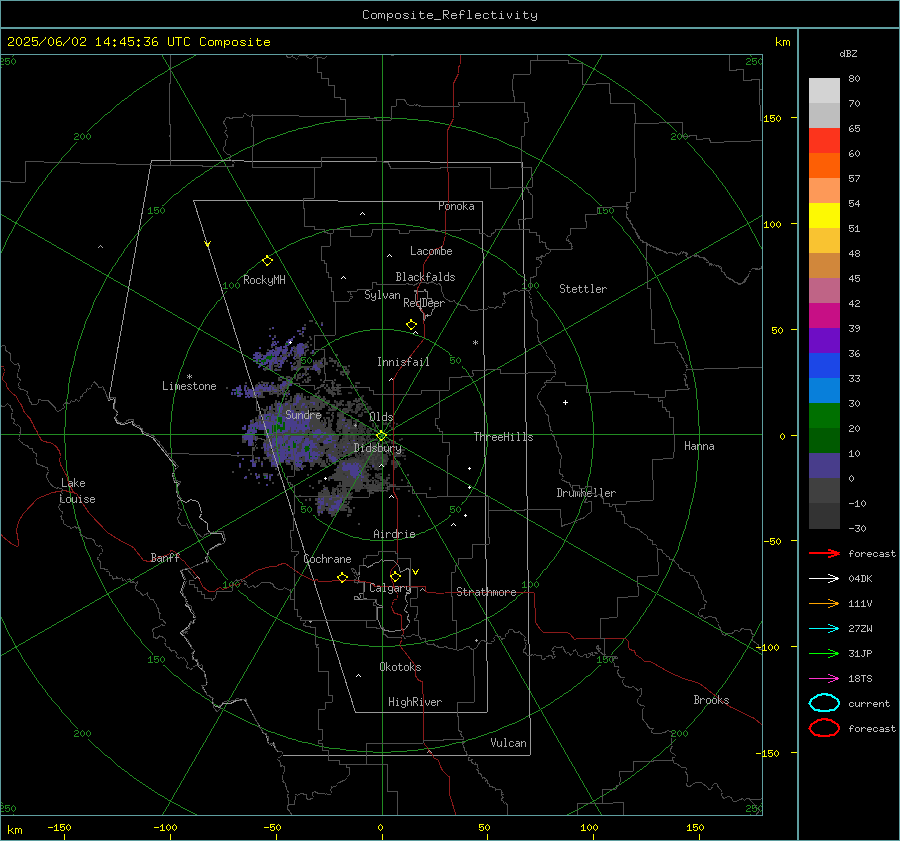The width and height of the screenshot is (900, 841).
Task: Select the lightest gray 70-80 dBZ swatch
Action: point(824,91)
